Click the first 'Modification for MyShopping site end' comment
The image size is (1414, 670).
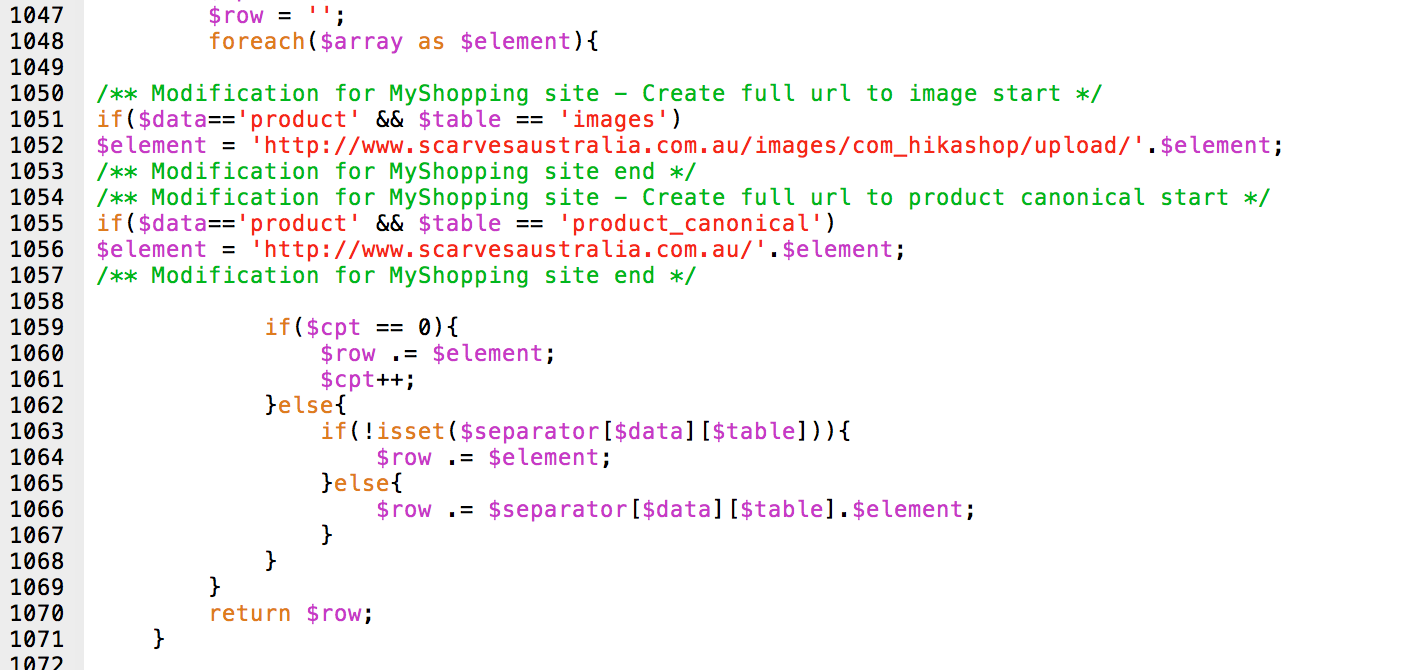396,171
